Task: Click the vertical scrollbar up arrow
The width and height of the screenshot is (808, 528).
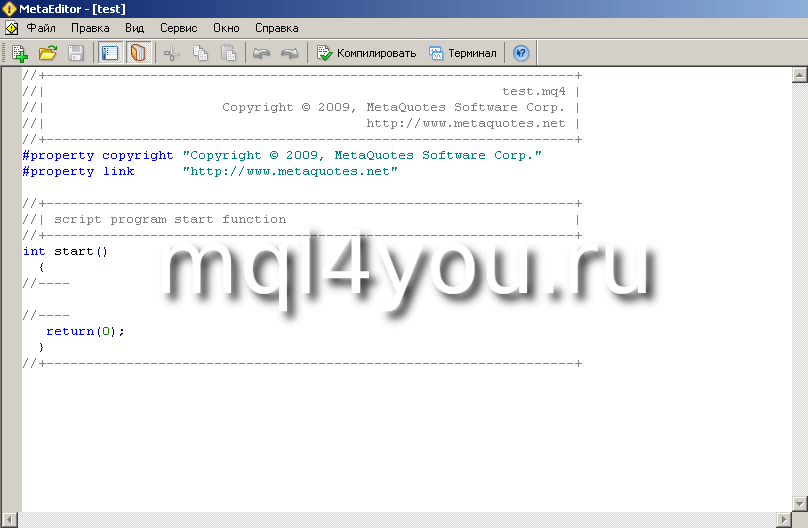Action: click(799, 75)
